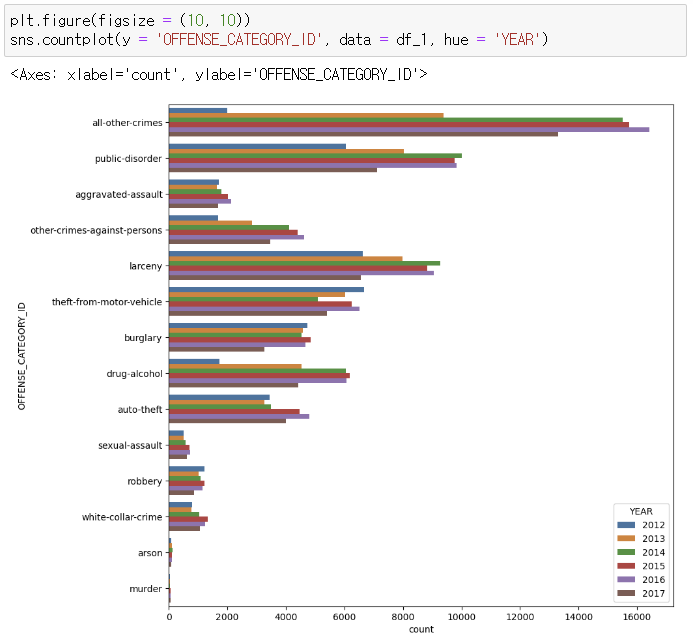Click the 'arson' axis label
This screenshot has height=641, width=693.
pos(150,553)
